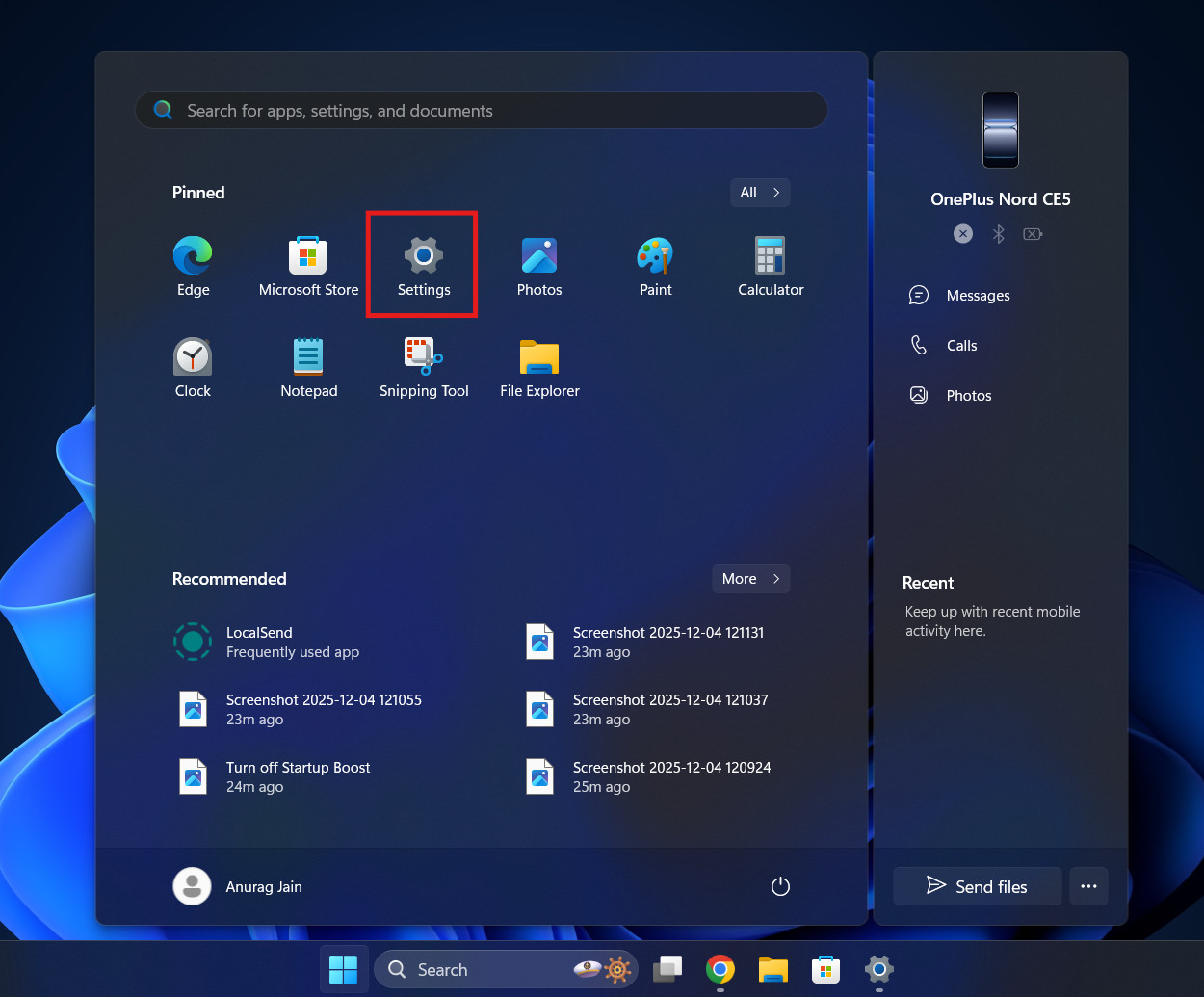Click the Search for apps input field
The width and height of the screenshot is (1204, 997).
(481, 110)
